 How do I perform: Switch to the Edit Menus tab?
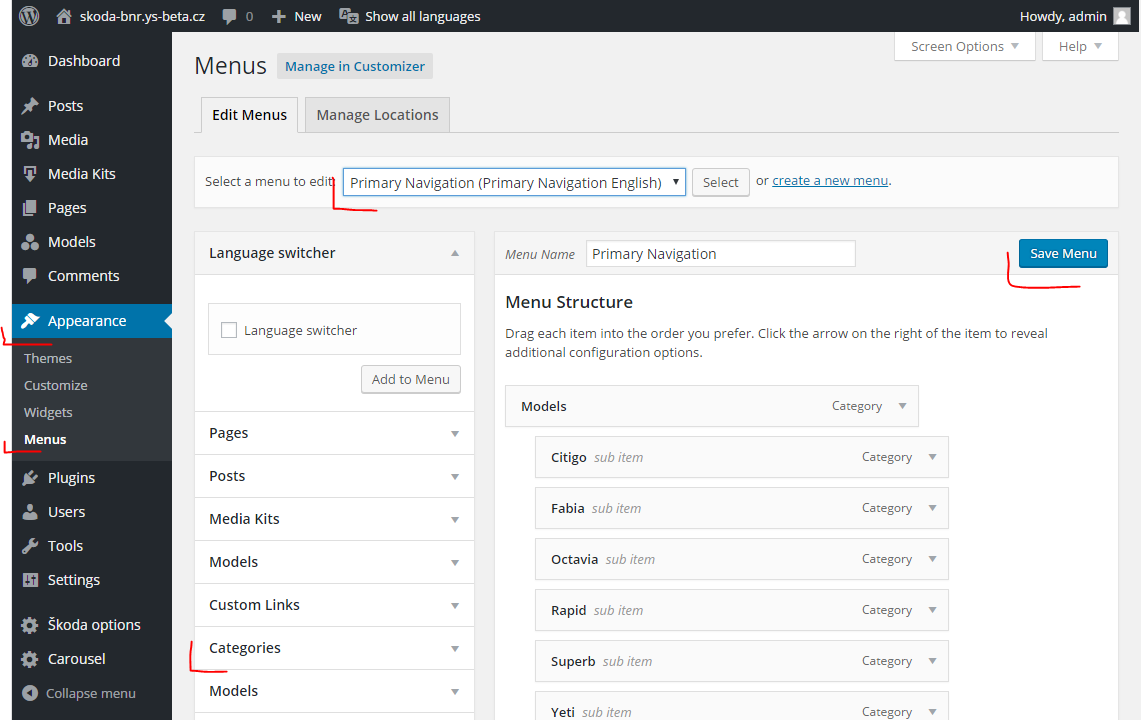pyautogui.click(x=250, y=115)
